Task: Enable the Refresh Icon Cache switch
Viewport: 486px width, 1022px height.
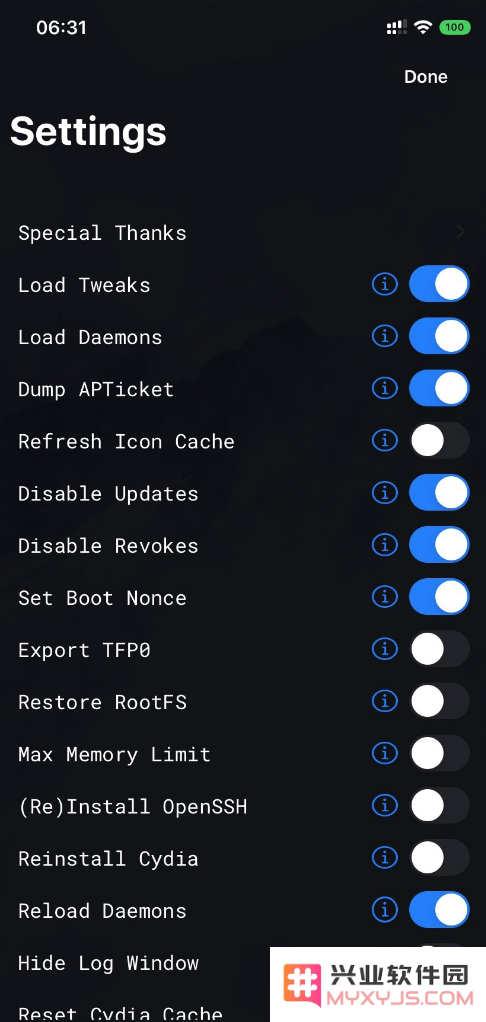Action: click(439, 441)
